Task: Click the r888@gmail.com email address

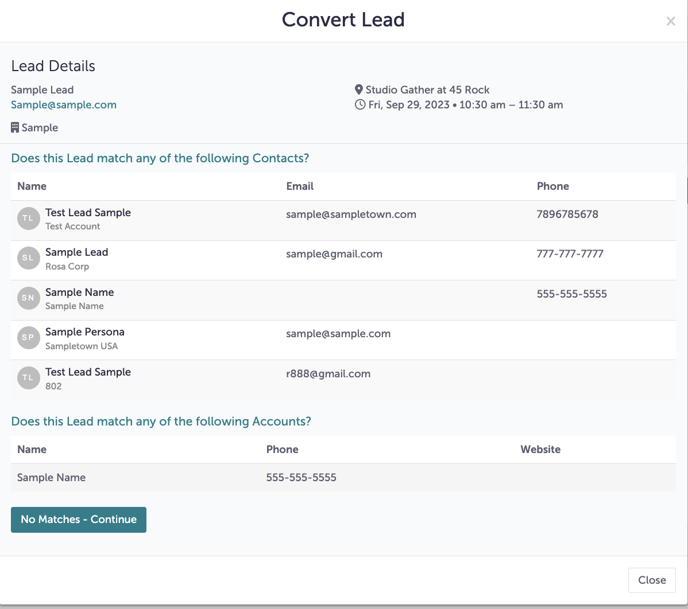Action: pyautogui.click(x=328, y=374)
